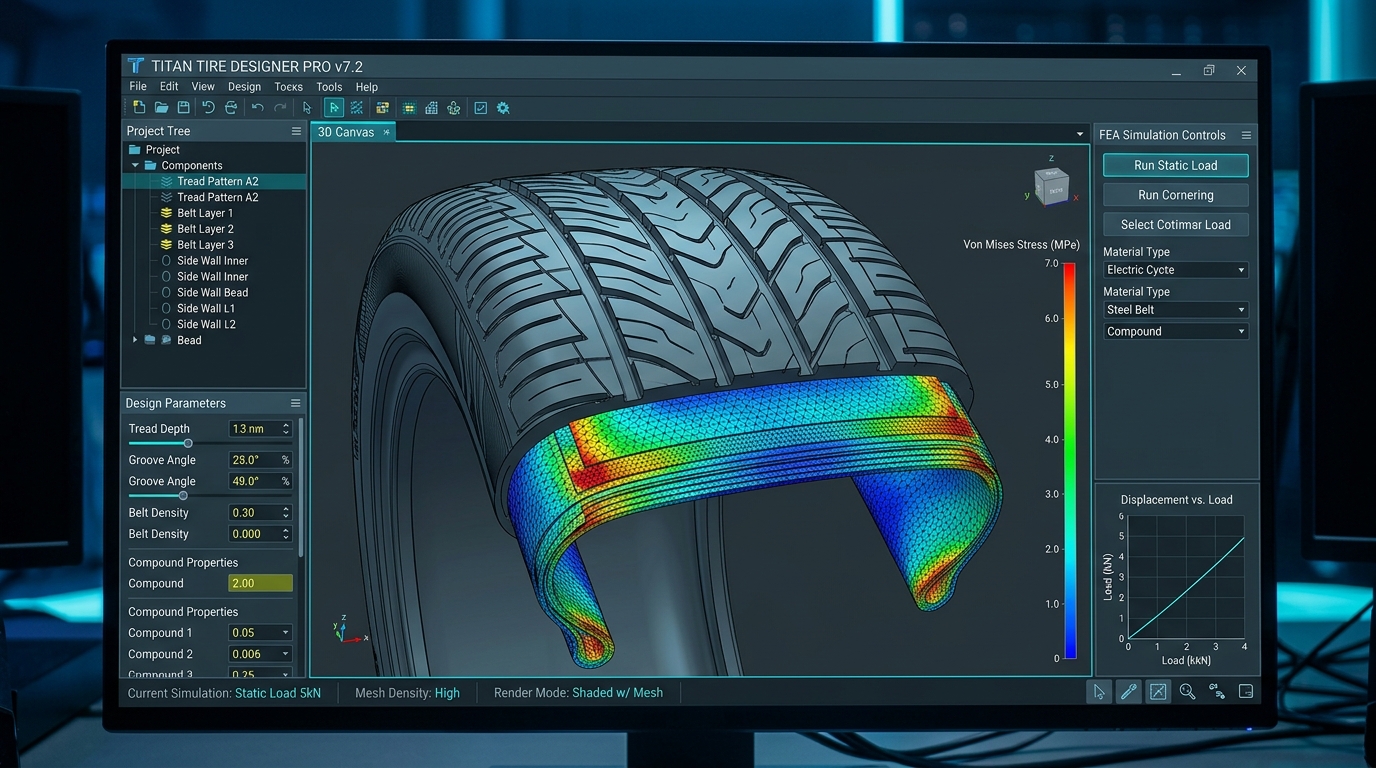This screenshot has width=1376, height=768.
Task: Open the Design menu
Action: 244,87
